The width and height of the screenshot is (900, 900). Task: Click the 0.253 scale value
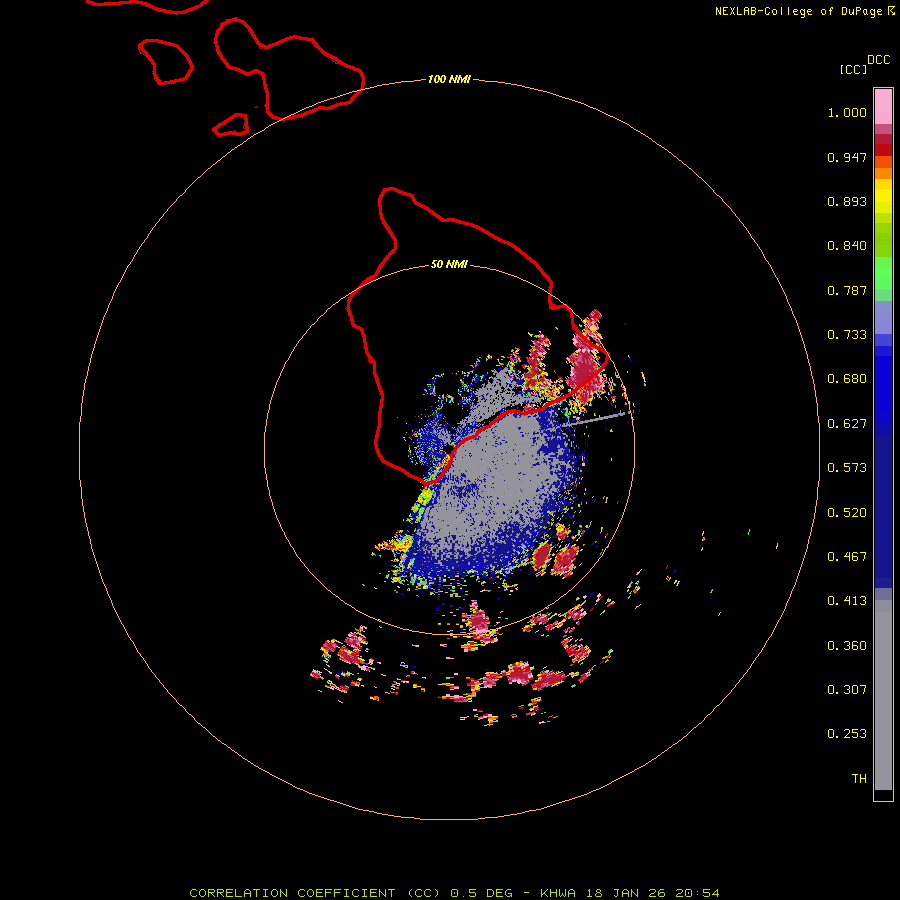click(x=847, y=734)
